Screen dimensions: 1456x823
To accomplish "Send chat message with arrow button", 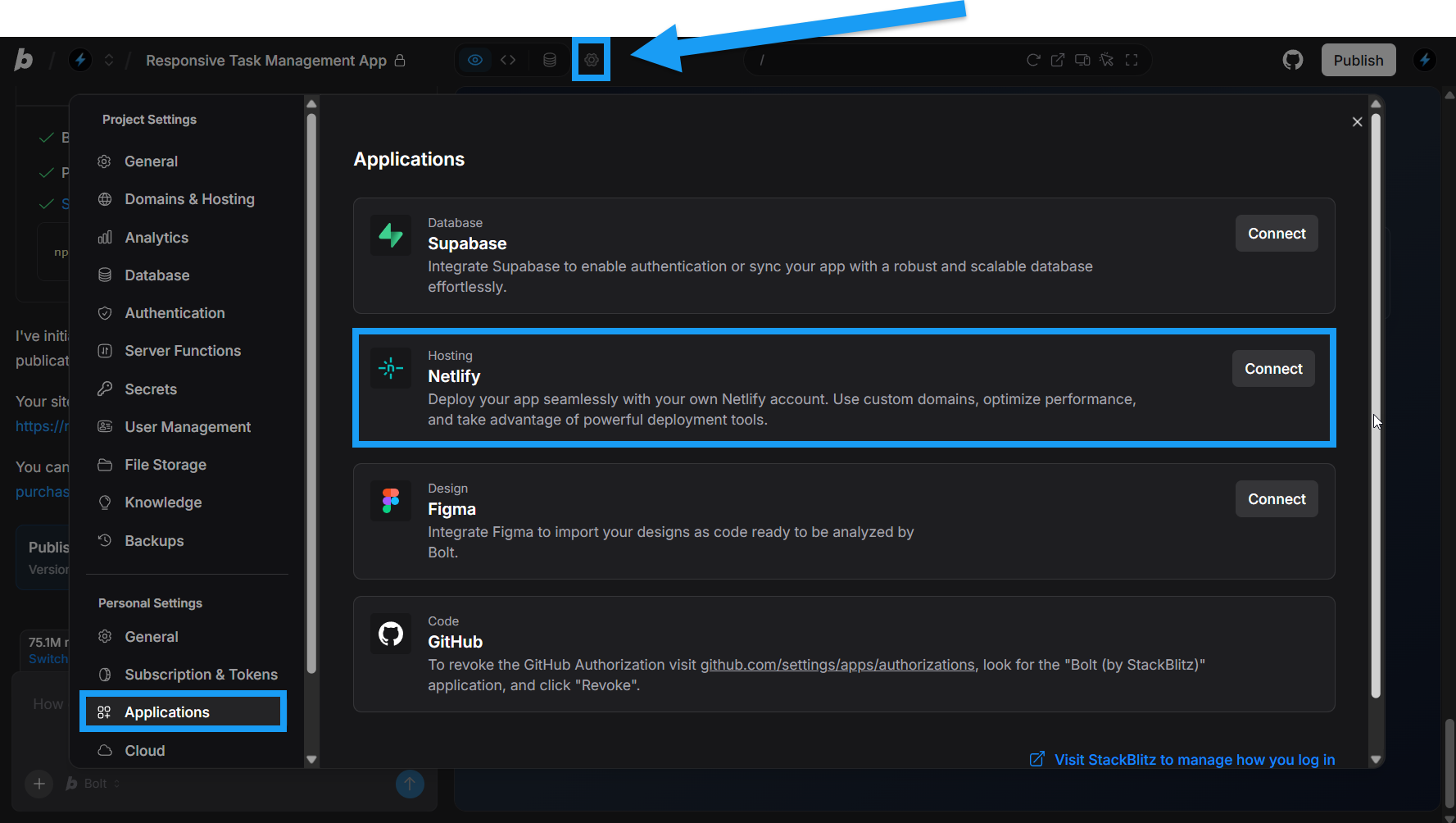I will tap(410, 784).
